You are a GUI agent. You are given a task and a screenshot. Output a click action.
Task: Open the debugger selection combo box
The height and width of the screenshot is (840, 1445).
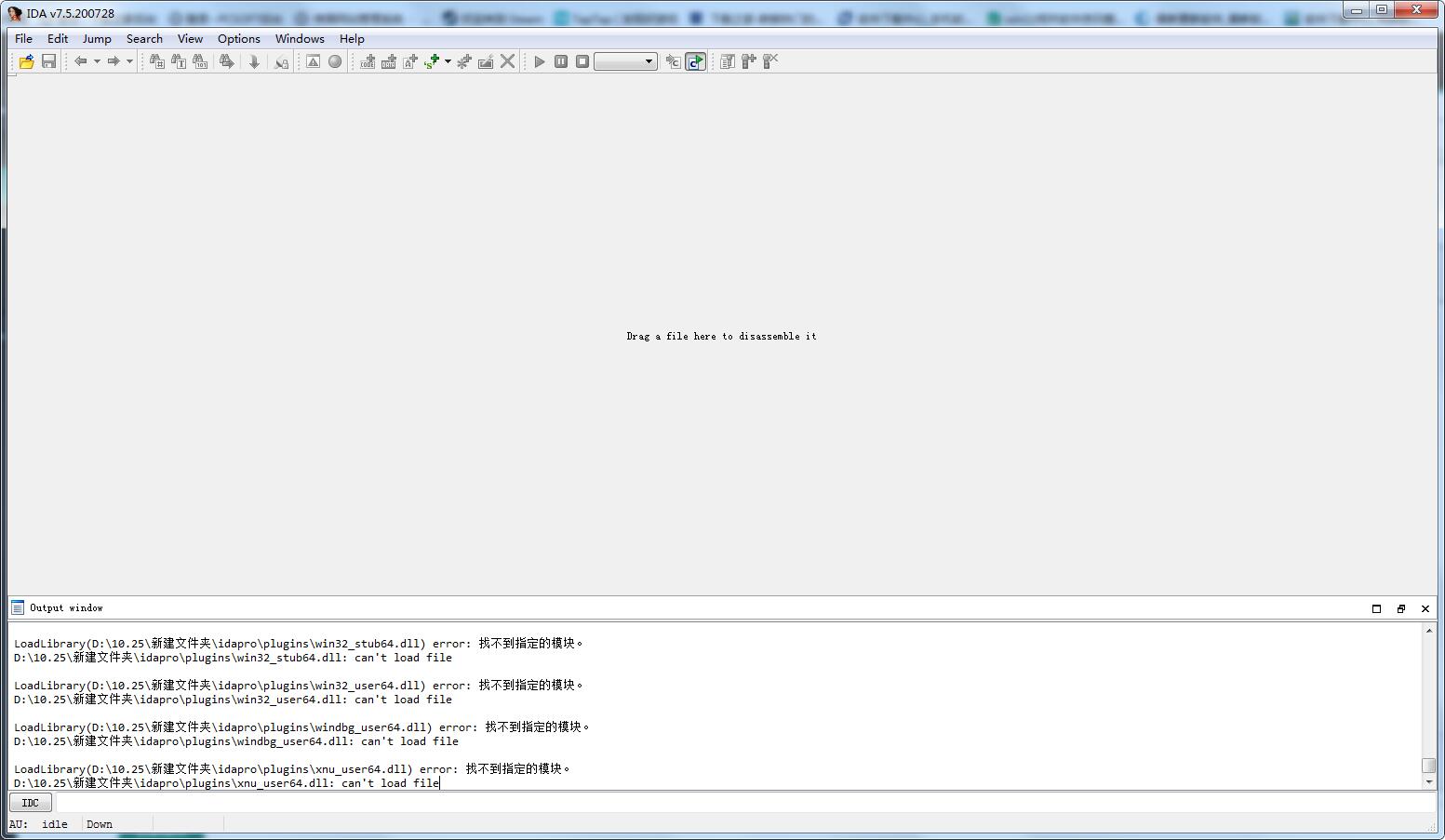coord(625,61)
